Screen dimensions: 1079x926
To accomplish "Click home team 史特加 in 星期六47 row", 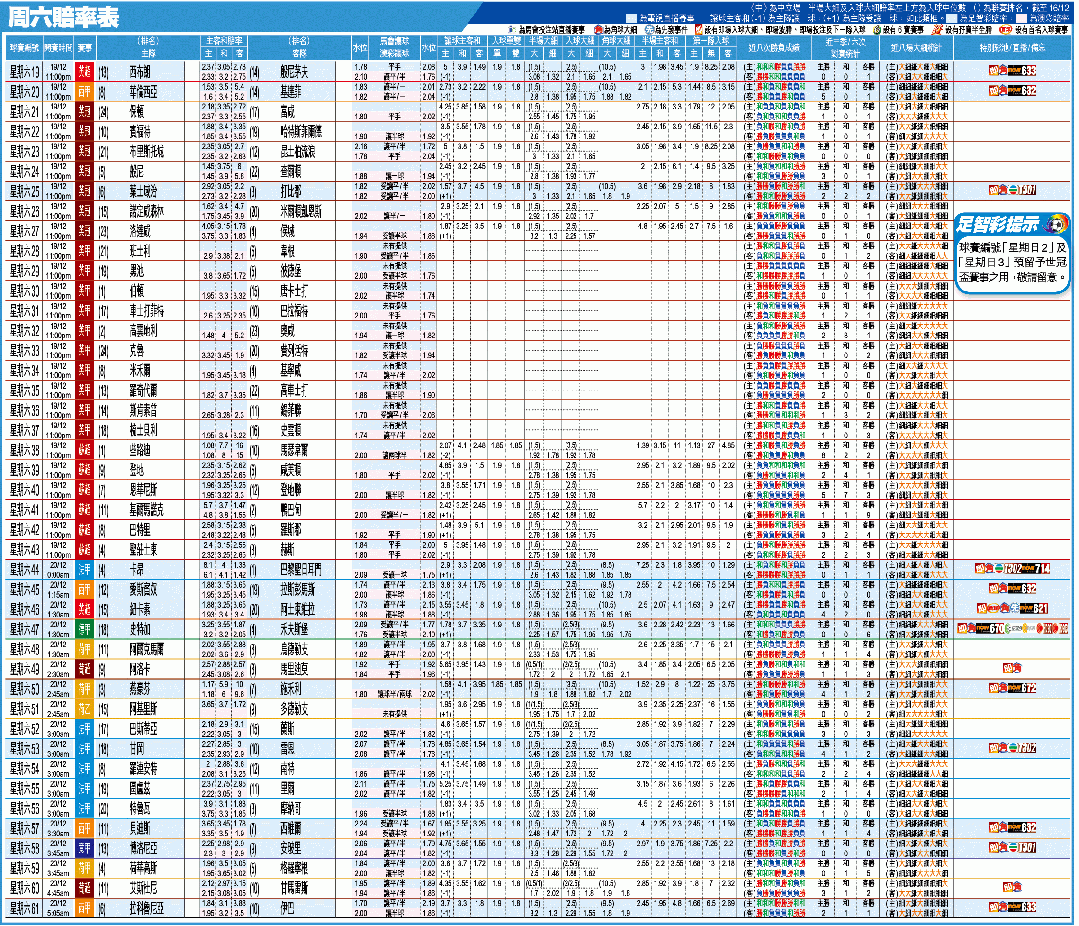I will pyautogui.click(x=140, y=629).
